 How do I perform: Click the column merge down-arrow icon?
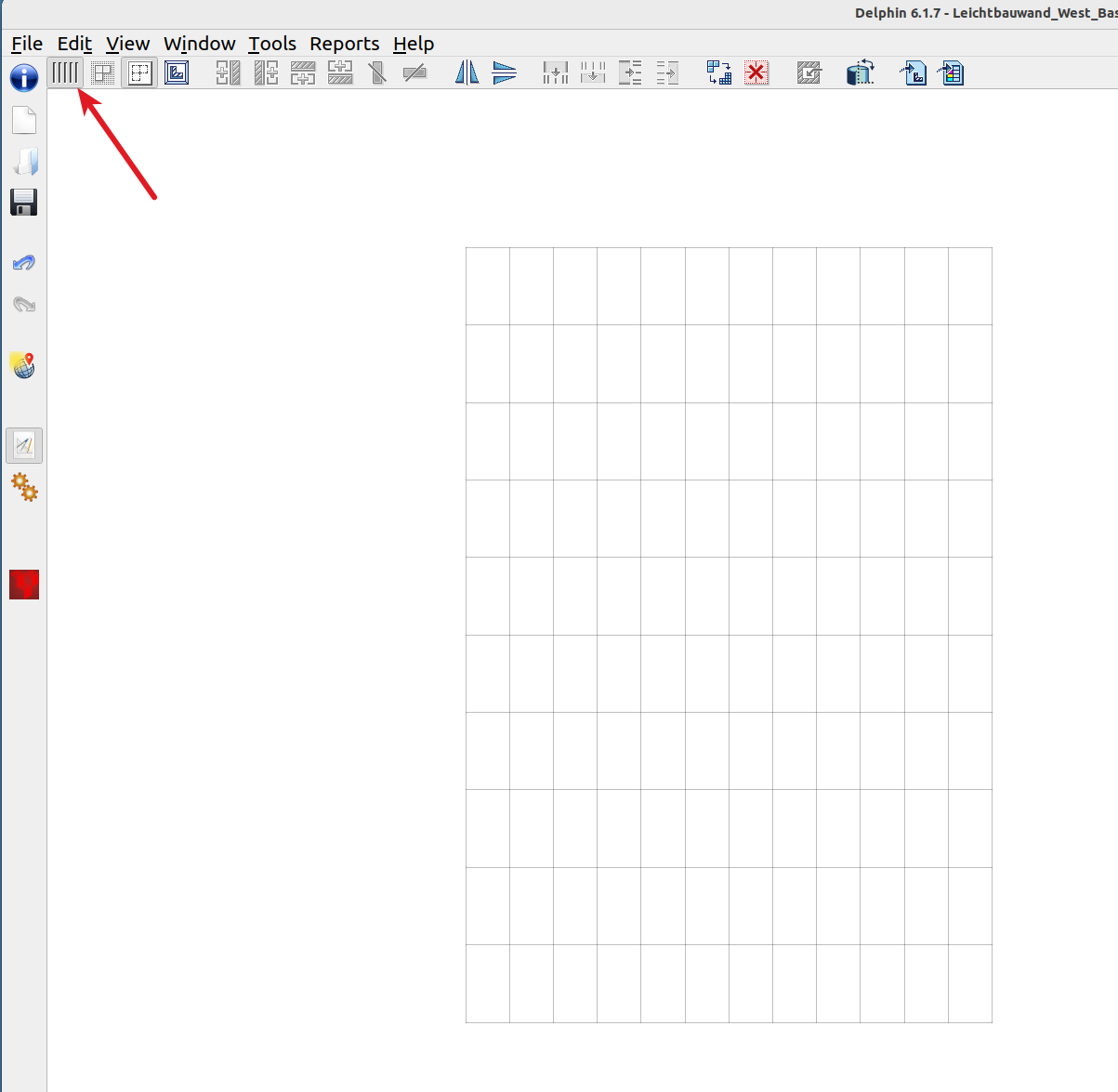click(593, 72)
